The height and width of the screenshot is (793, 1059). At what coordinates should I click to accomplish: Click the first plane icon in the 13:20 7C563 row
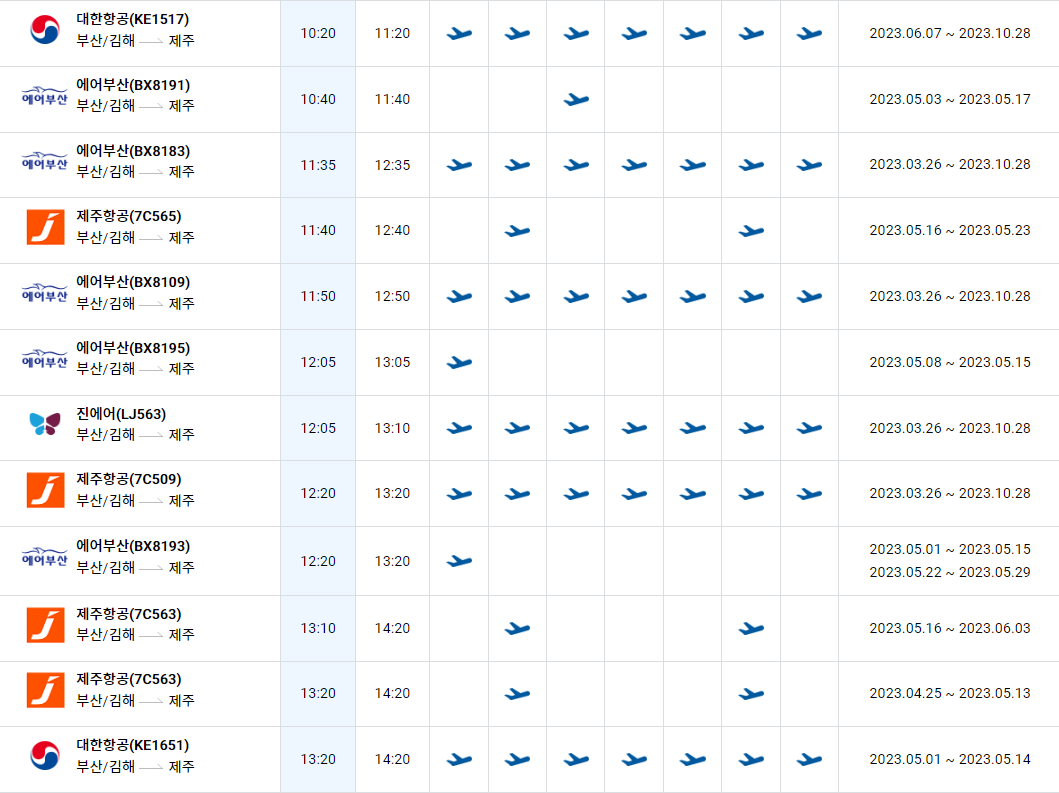point(517,694)
